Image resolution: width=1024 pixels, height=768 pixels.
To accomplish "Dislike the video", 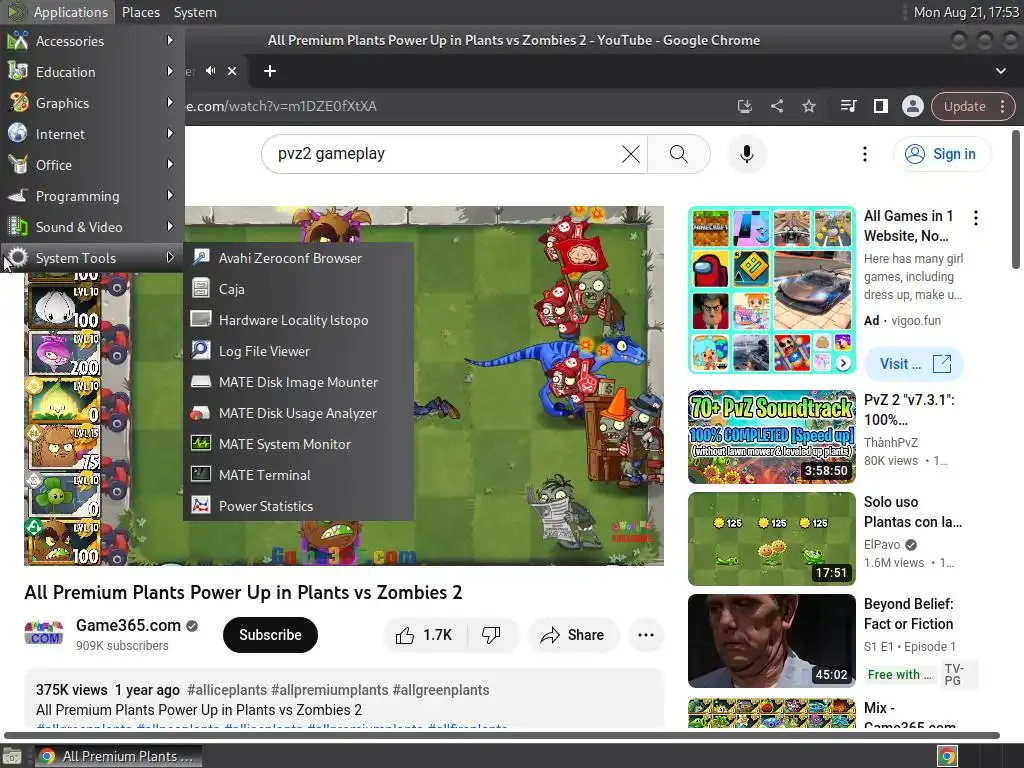I will click(x=491, y=635).
